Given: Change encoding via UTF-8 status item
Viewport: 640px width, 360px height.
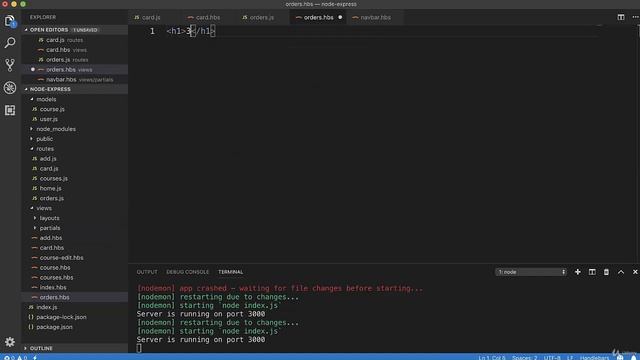Looking at the screenshot, I should pyautogui.click(x=552, y=358).
